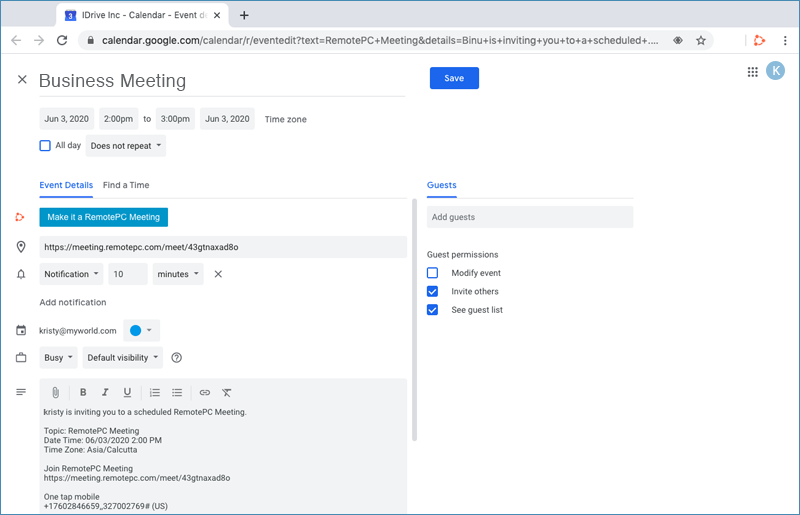
Task: Click the notification value 10 field
Action: 128,274
